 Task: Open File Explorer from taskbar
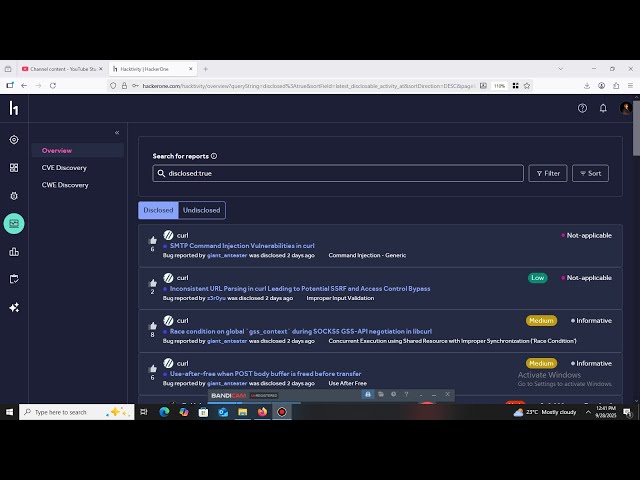tap(242, 412)
